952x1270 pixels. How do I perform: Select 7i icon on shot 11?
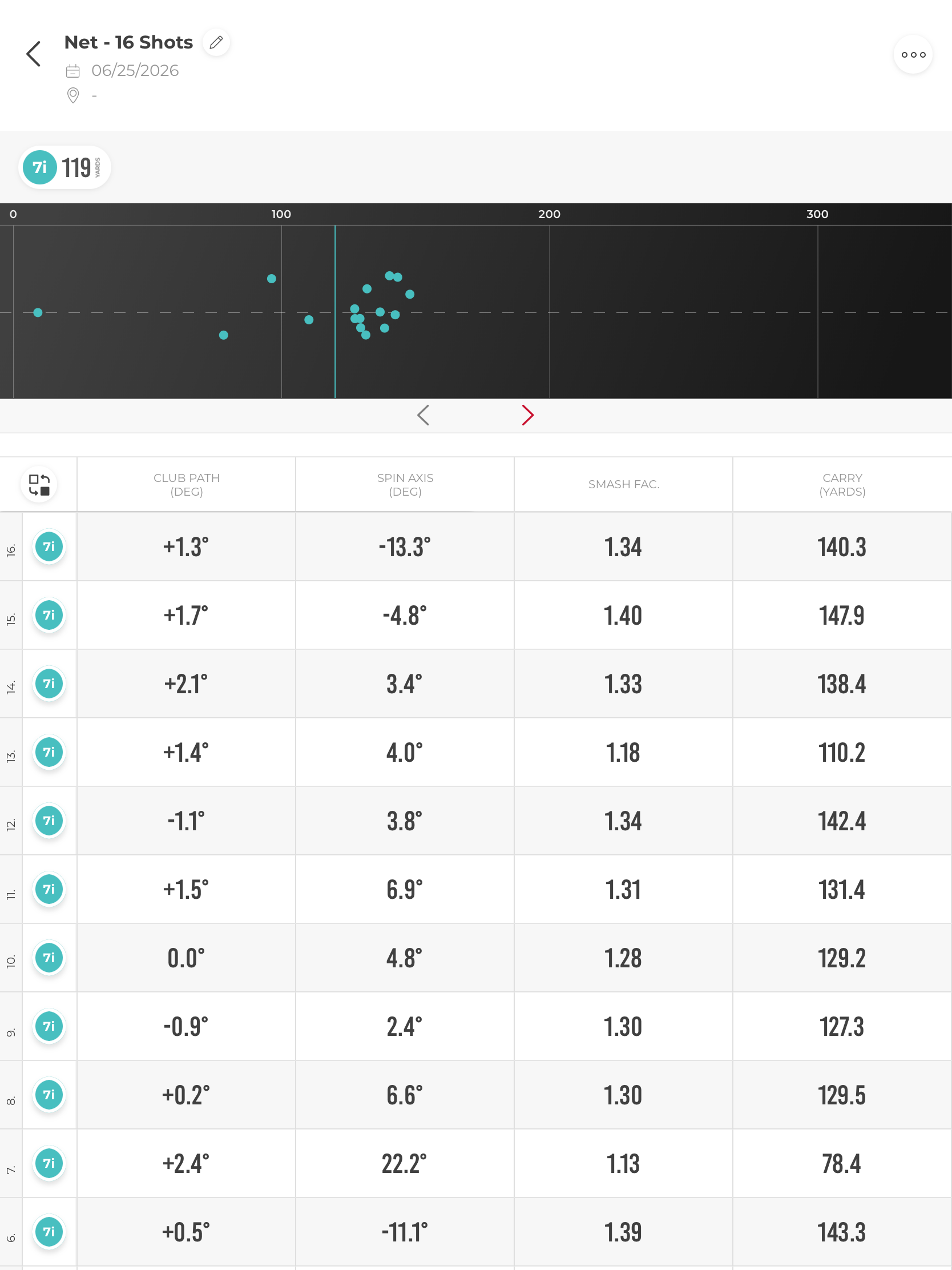click(49, 889)
